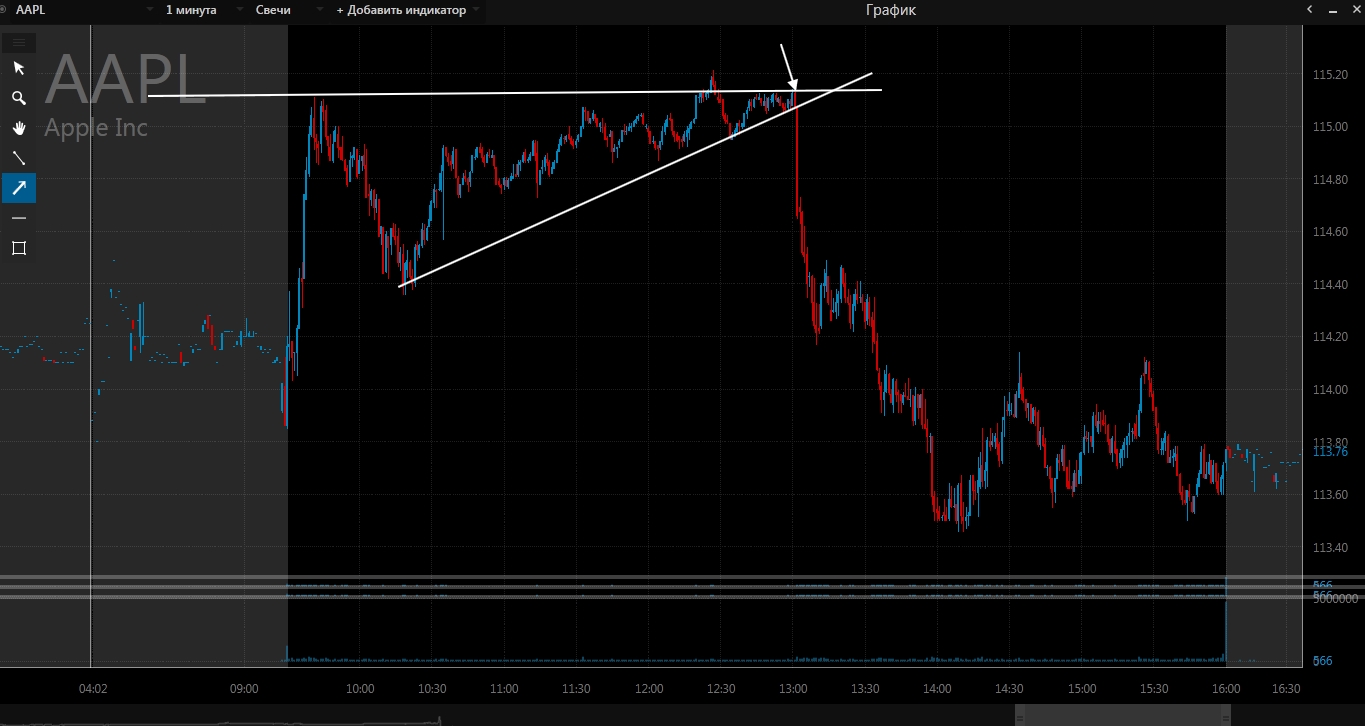The height and width of the screenshot is (726, 1365).
Task: Click the current price tag 113.76
Action: [1329, 452]
